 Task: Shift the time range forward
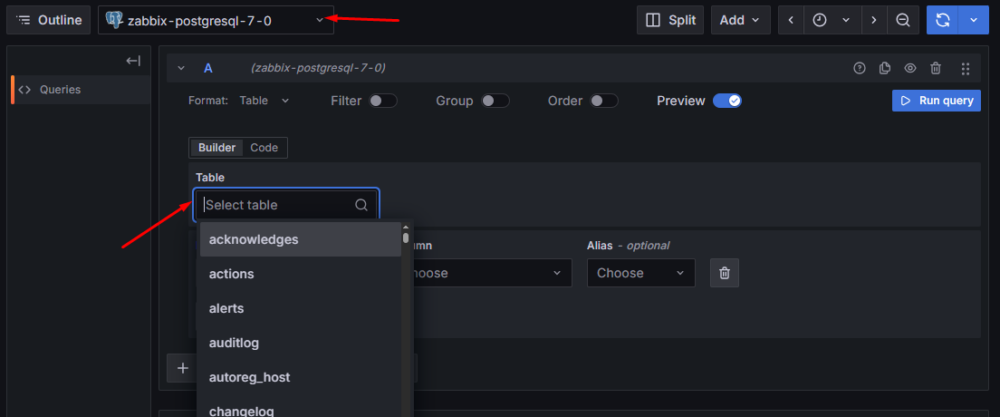(874, 20)
